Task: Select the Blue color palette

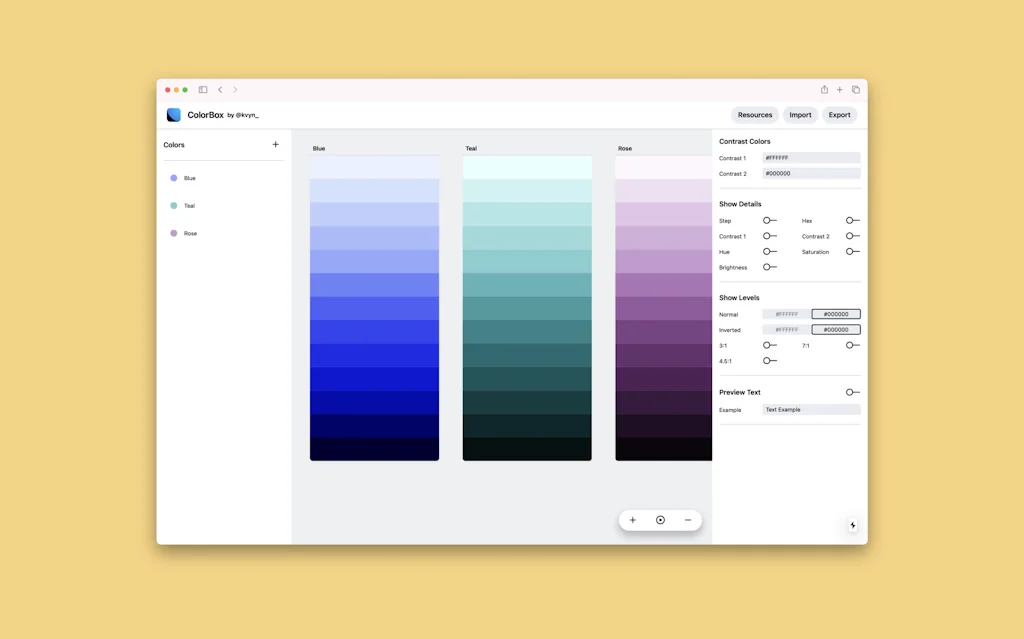Action: tap(187, 178)
